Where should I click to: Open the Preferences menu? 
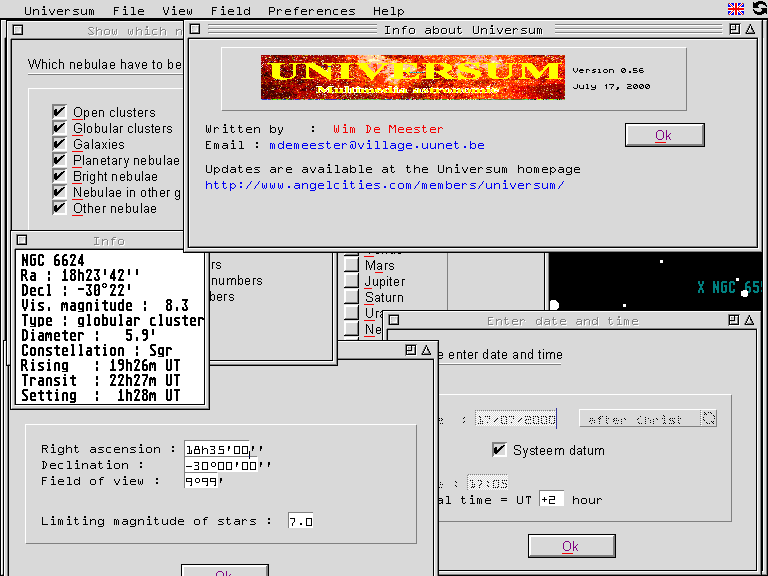pos(311,11)
